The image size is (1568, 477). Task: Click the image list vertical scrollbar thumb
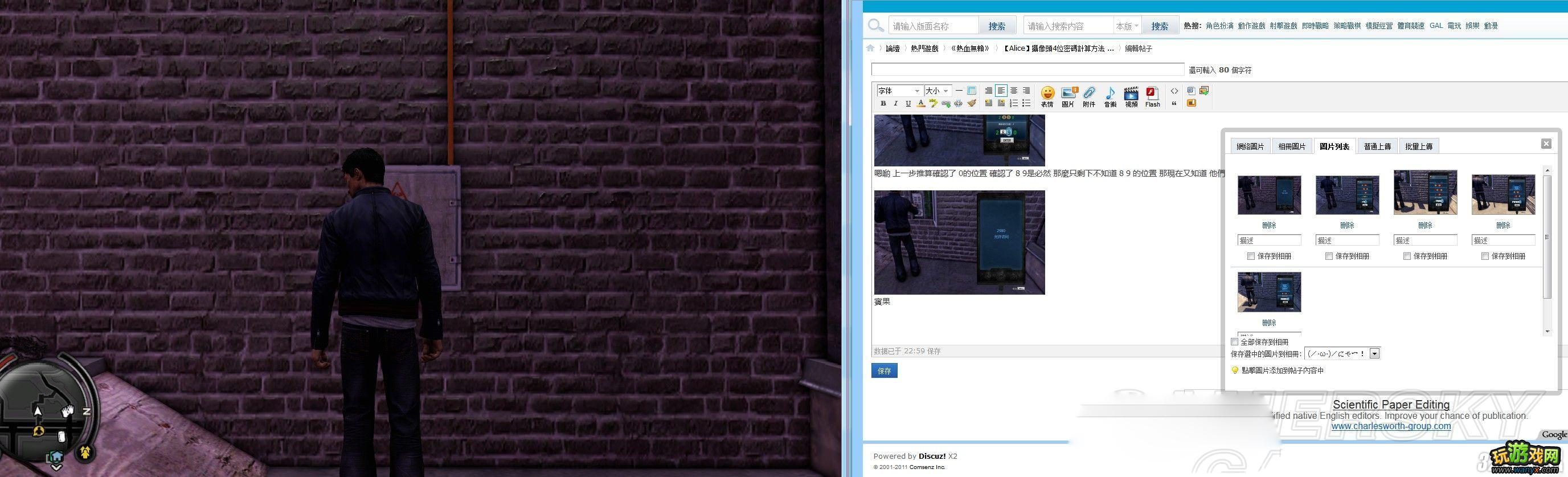click(1548, 237)
